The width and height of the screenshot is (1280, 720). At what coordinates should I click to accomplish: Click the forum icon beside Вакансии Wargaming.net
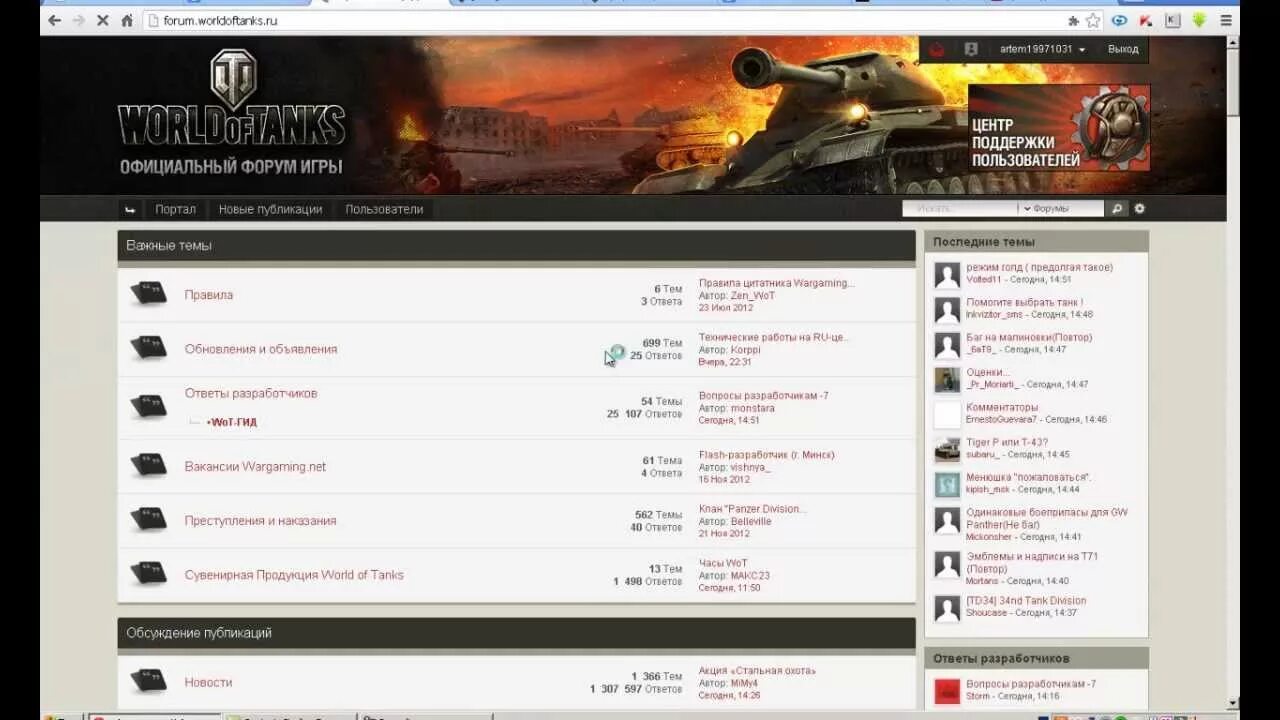tap(149, 465)
